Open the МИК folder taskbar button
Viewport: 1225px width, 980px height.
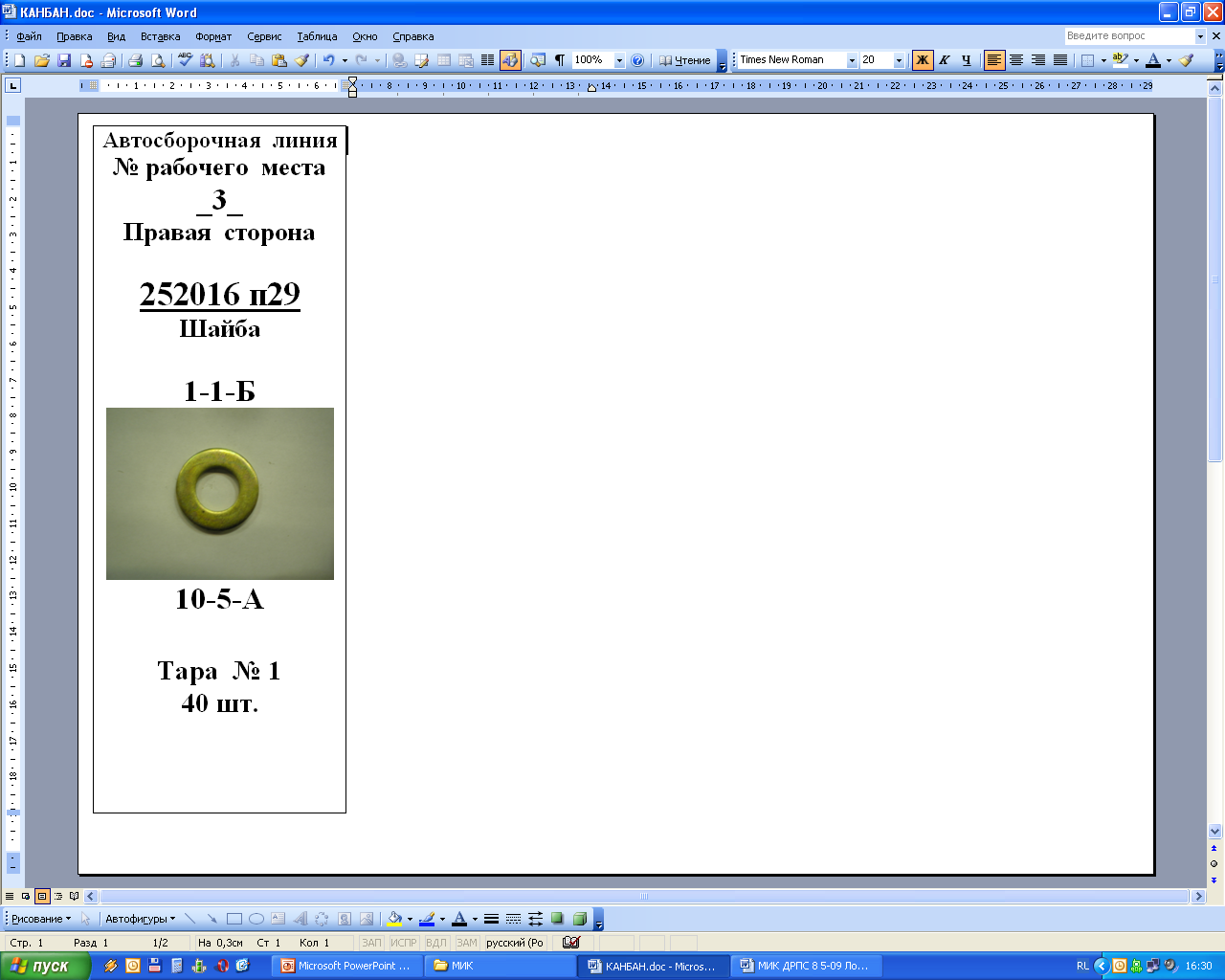coord(499,966)
